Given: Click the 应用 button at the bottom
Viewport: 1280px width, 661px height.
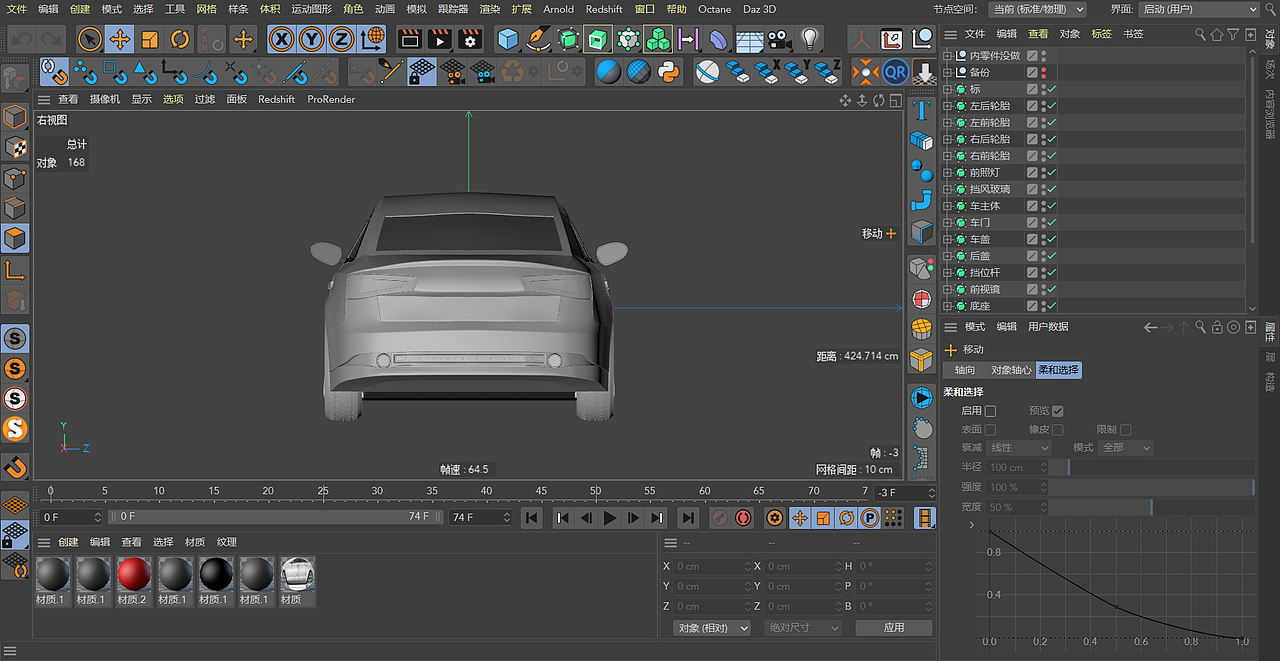Looking at the screenshot, I should click(893, 627).
